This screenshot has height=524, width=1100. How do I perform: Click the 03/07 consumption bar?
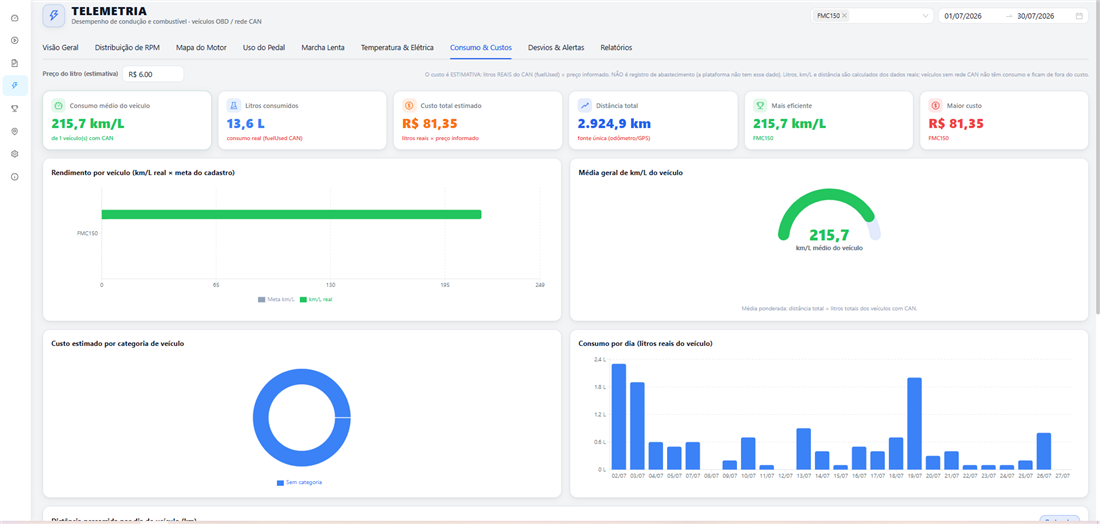point(637,426)
